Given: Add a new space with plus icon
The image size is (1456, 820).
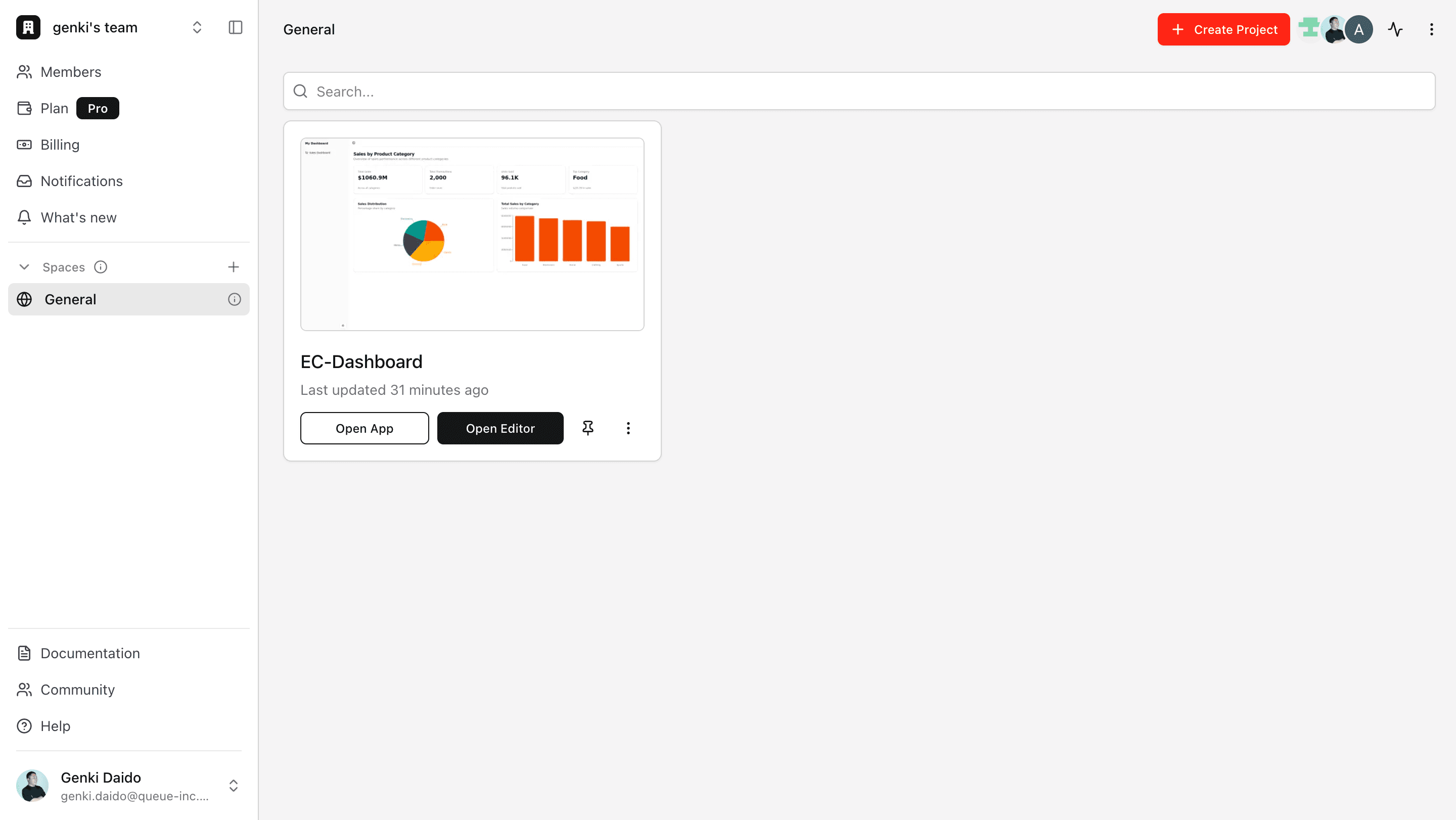Looking at the screenshot, I should (233, 267).
